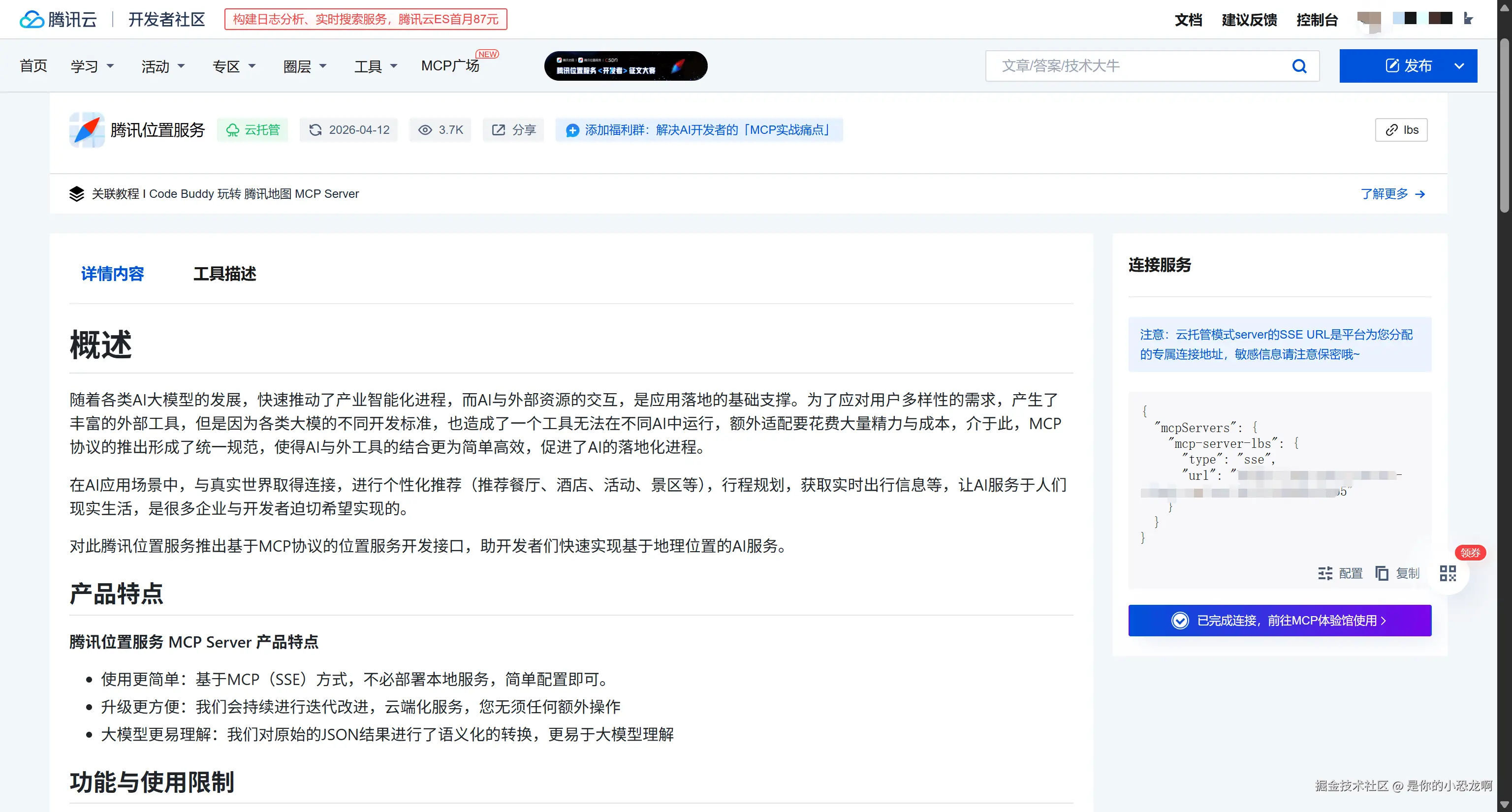Viewport: 1512px width, 812px height.
Task: Expand the 学习 dropdown menu
Action: 92,66
